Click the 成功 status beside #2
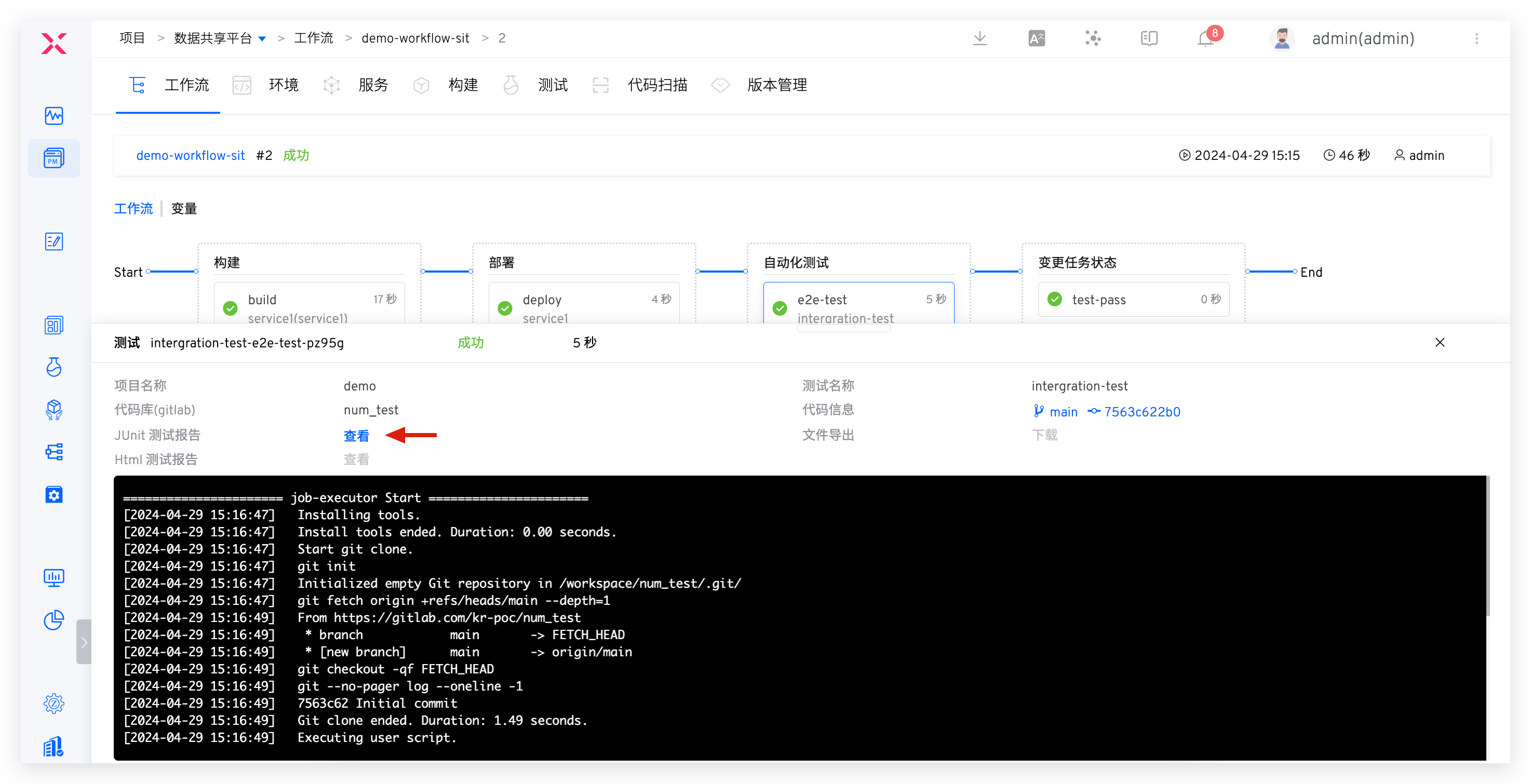 pyautogui.click(x=296, y=155)
